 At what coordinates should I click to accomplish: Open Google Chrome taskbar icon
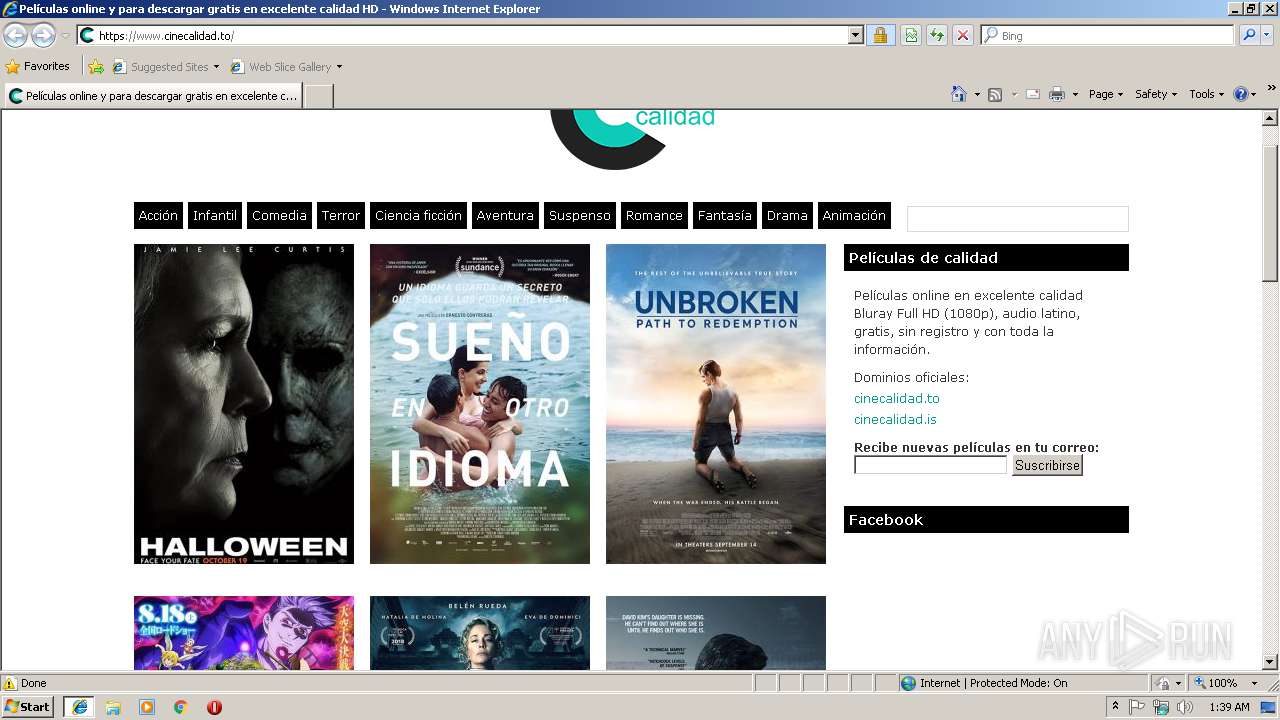pyautogui.click(x=181, y=706)
